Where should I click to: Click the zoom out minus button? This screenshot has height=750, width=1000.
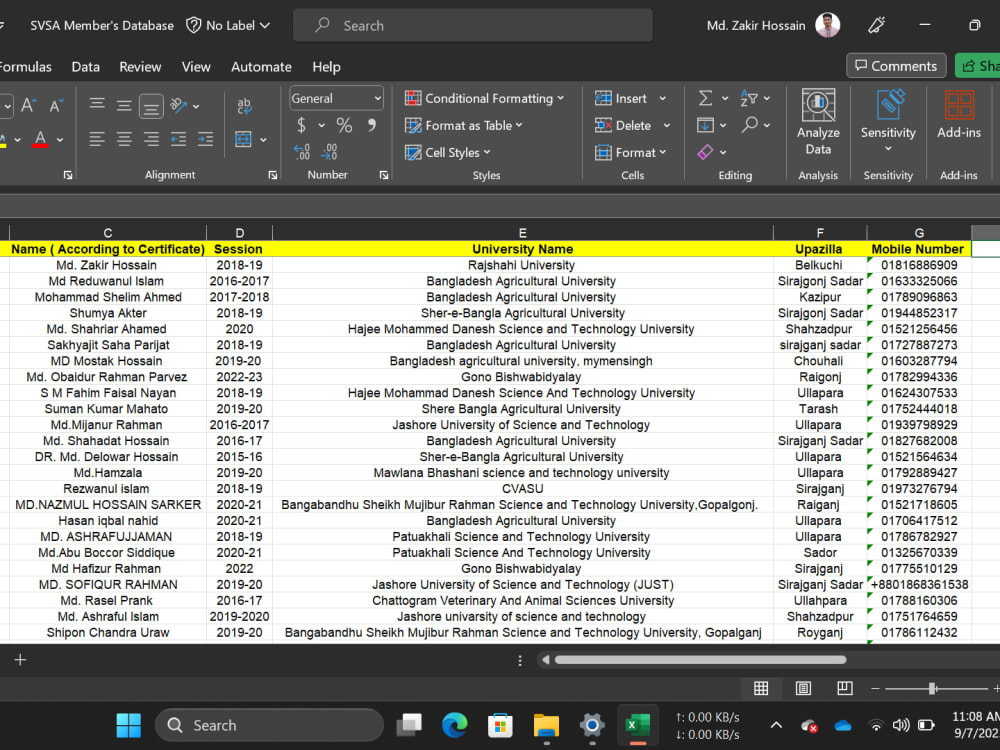point(875,688)
